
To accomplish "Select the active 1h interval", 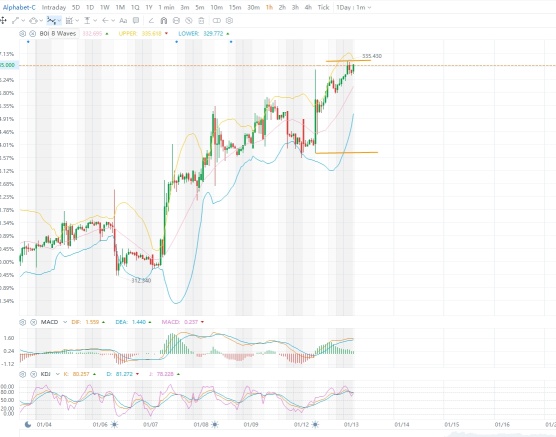I will [x=269, y=7].
